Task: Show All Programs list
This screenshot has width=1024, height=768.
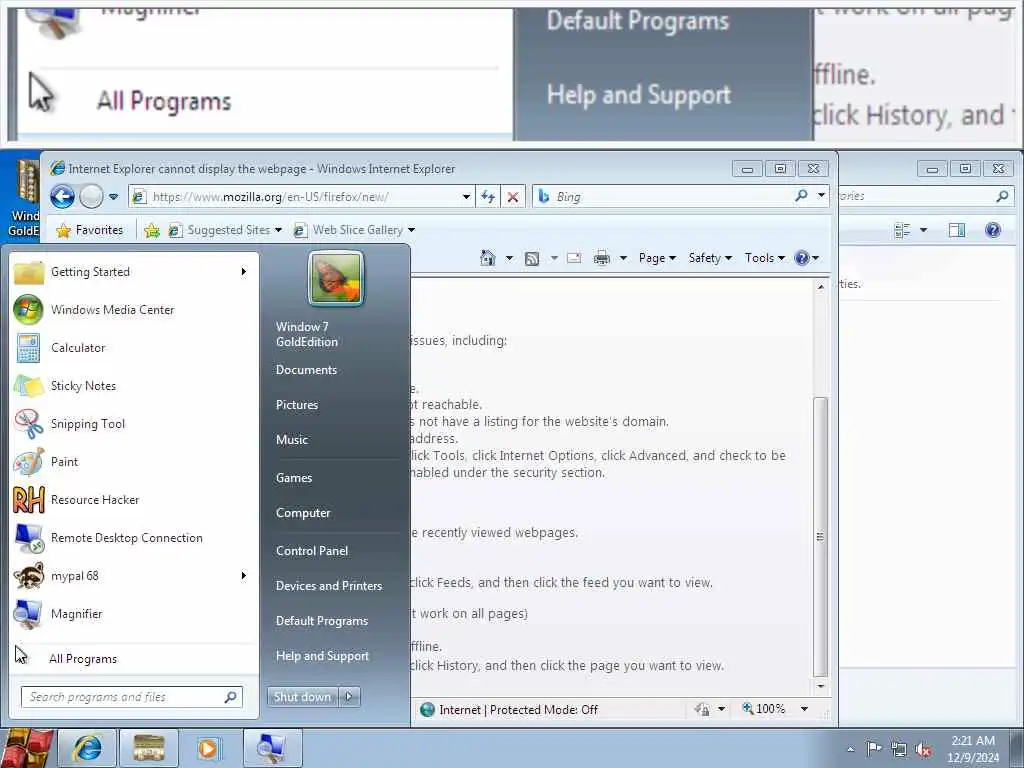Action: point(134,658)
